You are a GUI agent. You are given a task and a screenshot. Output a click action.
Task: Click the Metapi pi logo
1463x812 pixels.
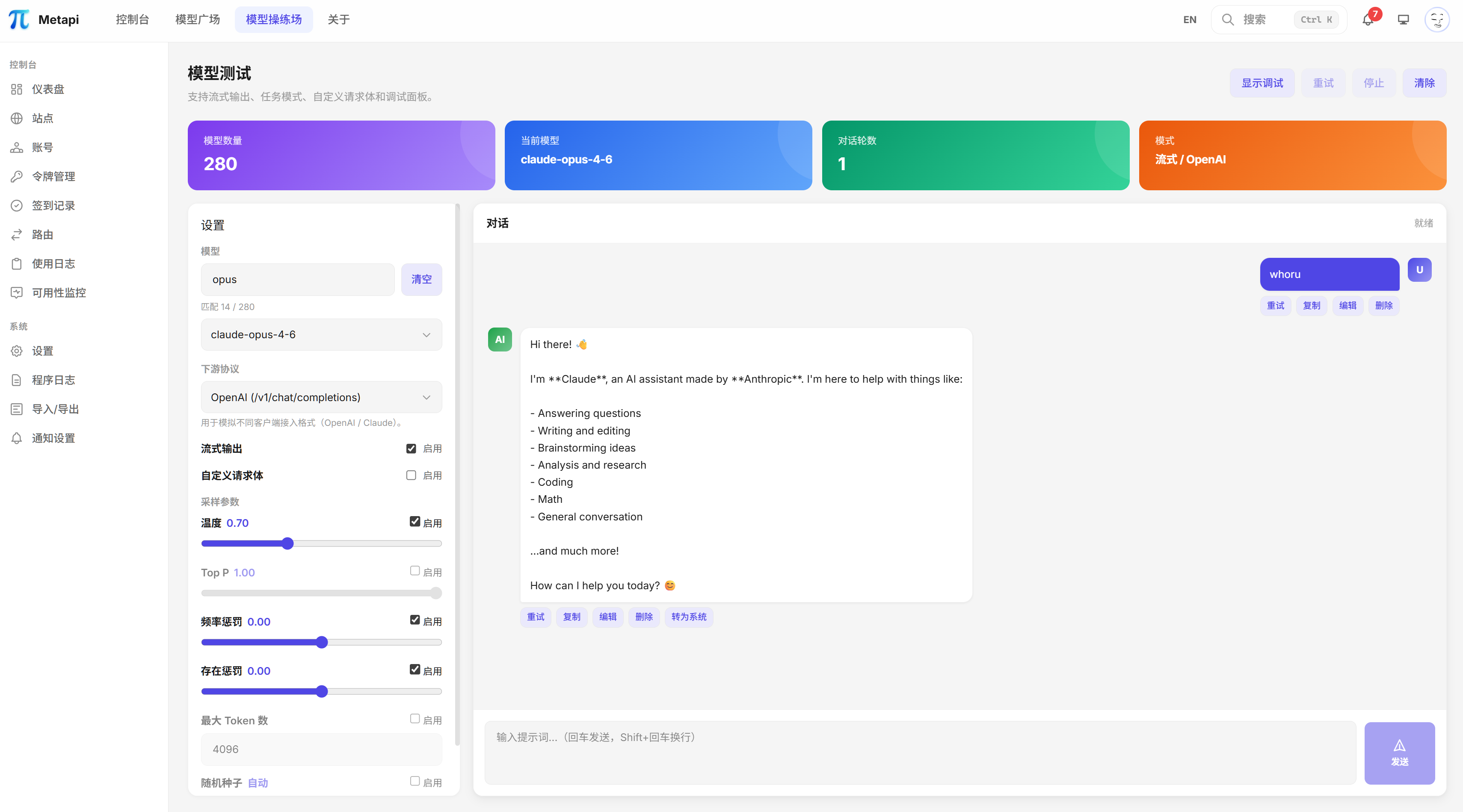coord(19,19)
